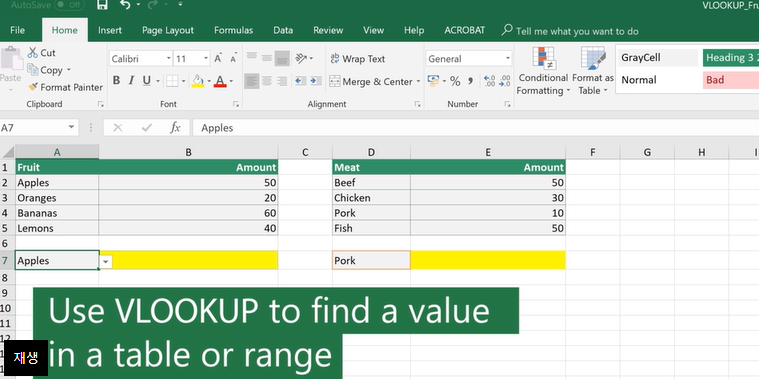Switch to Review tab
759x379 pixels.
328,30
